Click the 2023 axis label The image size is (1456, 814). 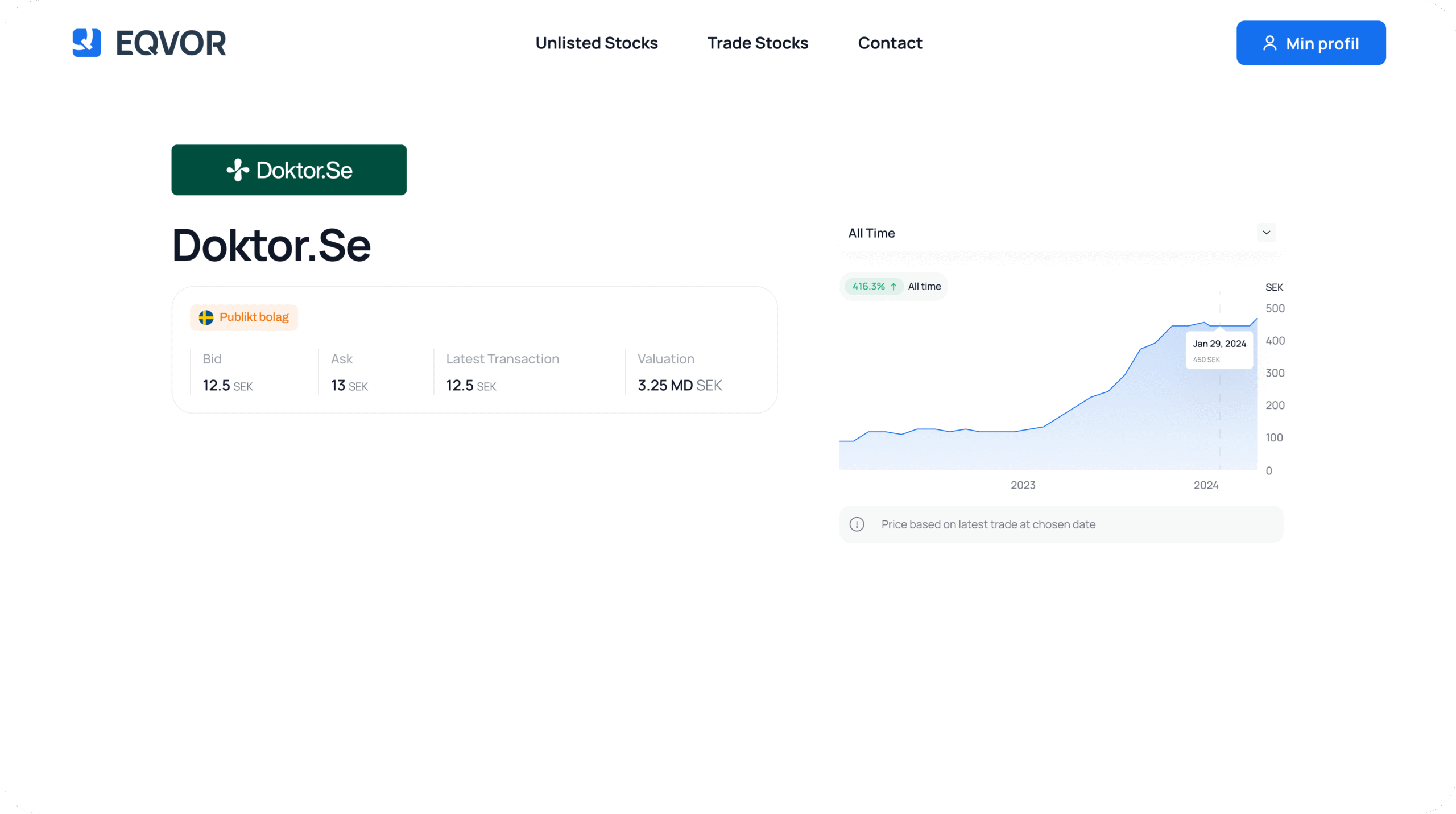[x=1023, y=485]
